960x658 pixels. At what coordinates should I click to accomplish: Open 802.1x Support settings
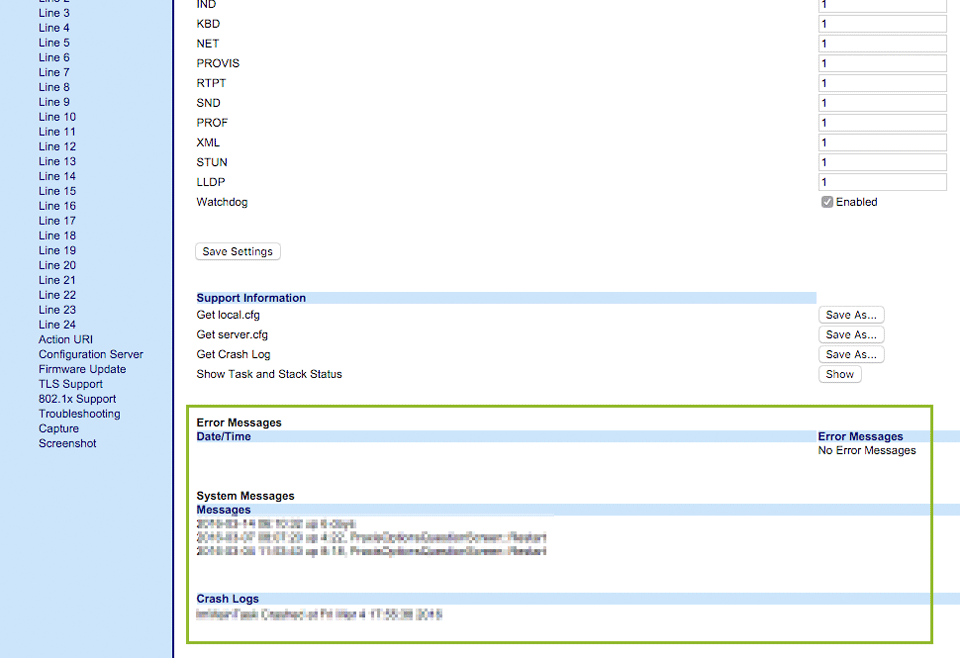coord(77,399)
